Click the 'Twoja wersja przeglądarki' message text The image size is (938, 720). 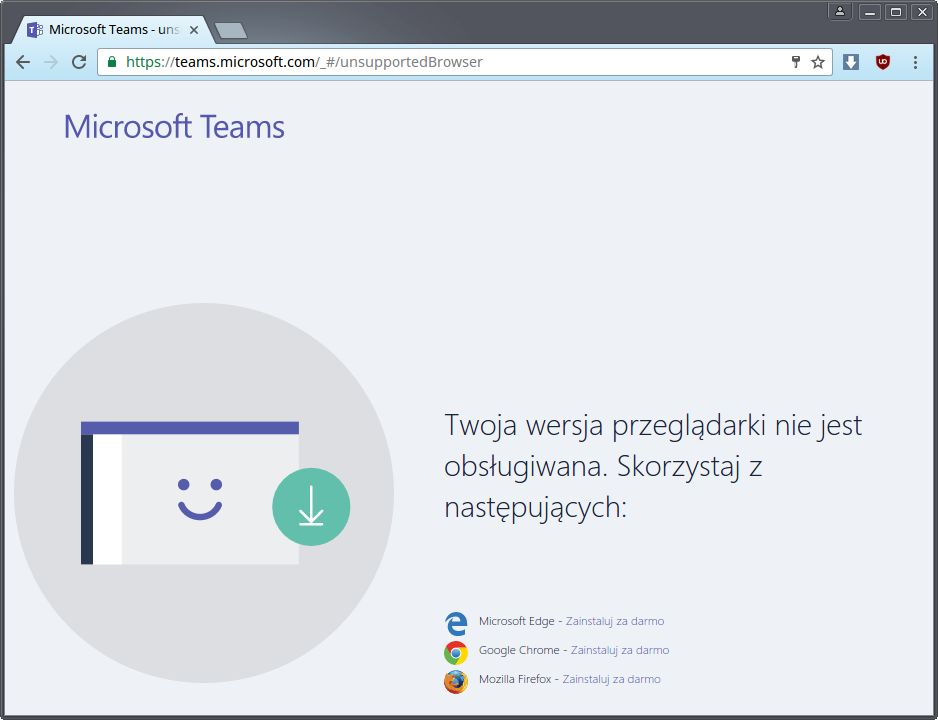653,466
